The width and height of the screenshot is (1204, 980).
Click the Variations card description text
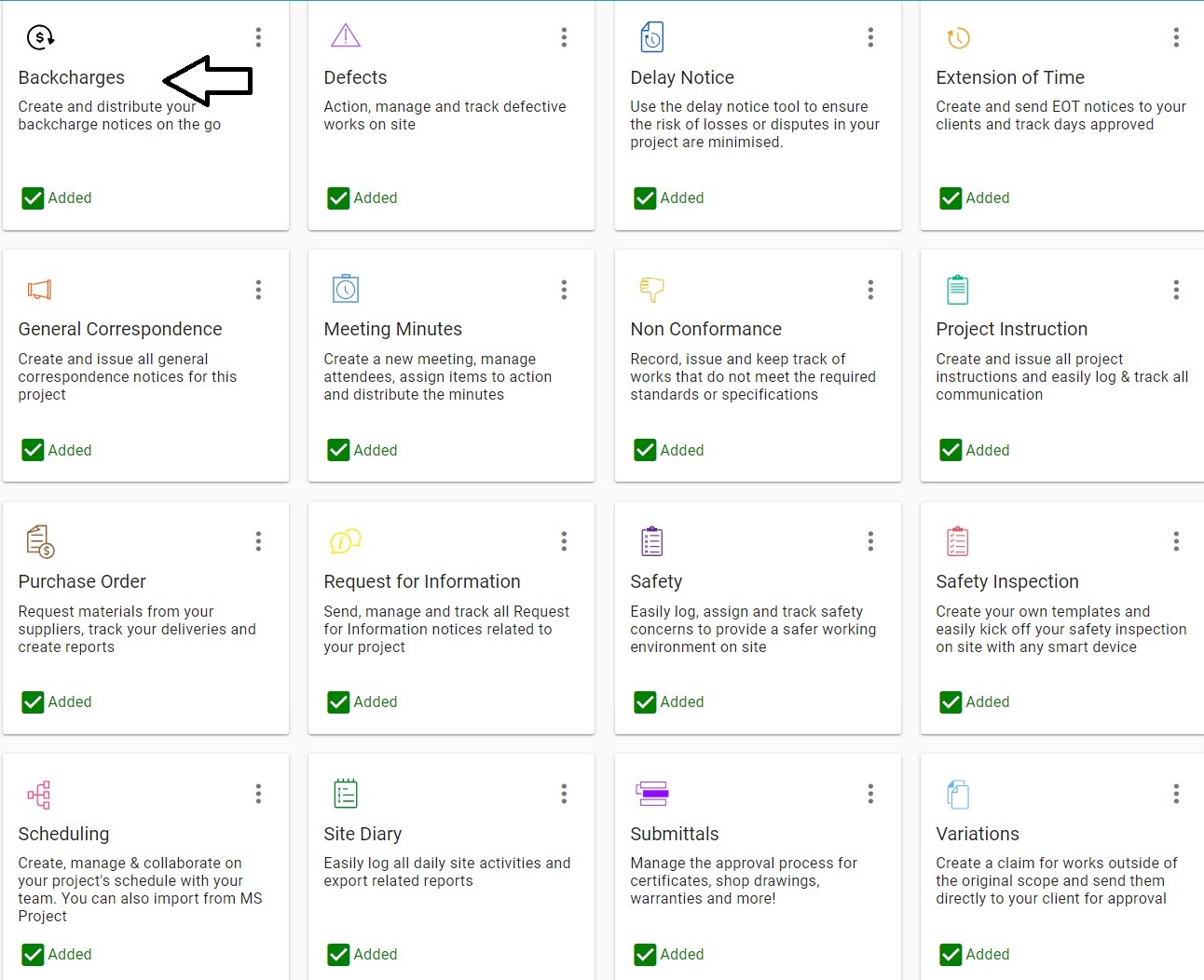[x=1056, y=880]
